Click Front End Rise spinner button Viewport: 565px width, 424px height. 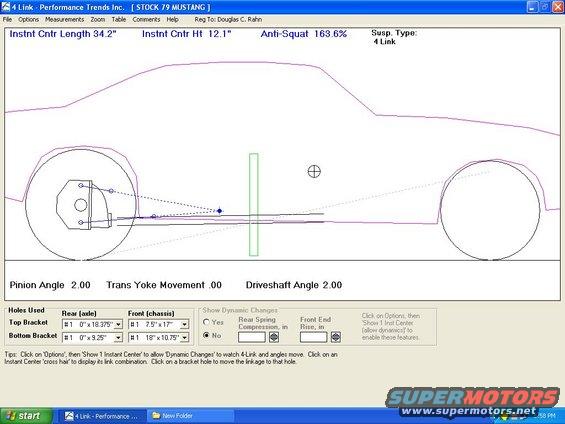[335, 337]
